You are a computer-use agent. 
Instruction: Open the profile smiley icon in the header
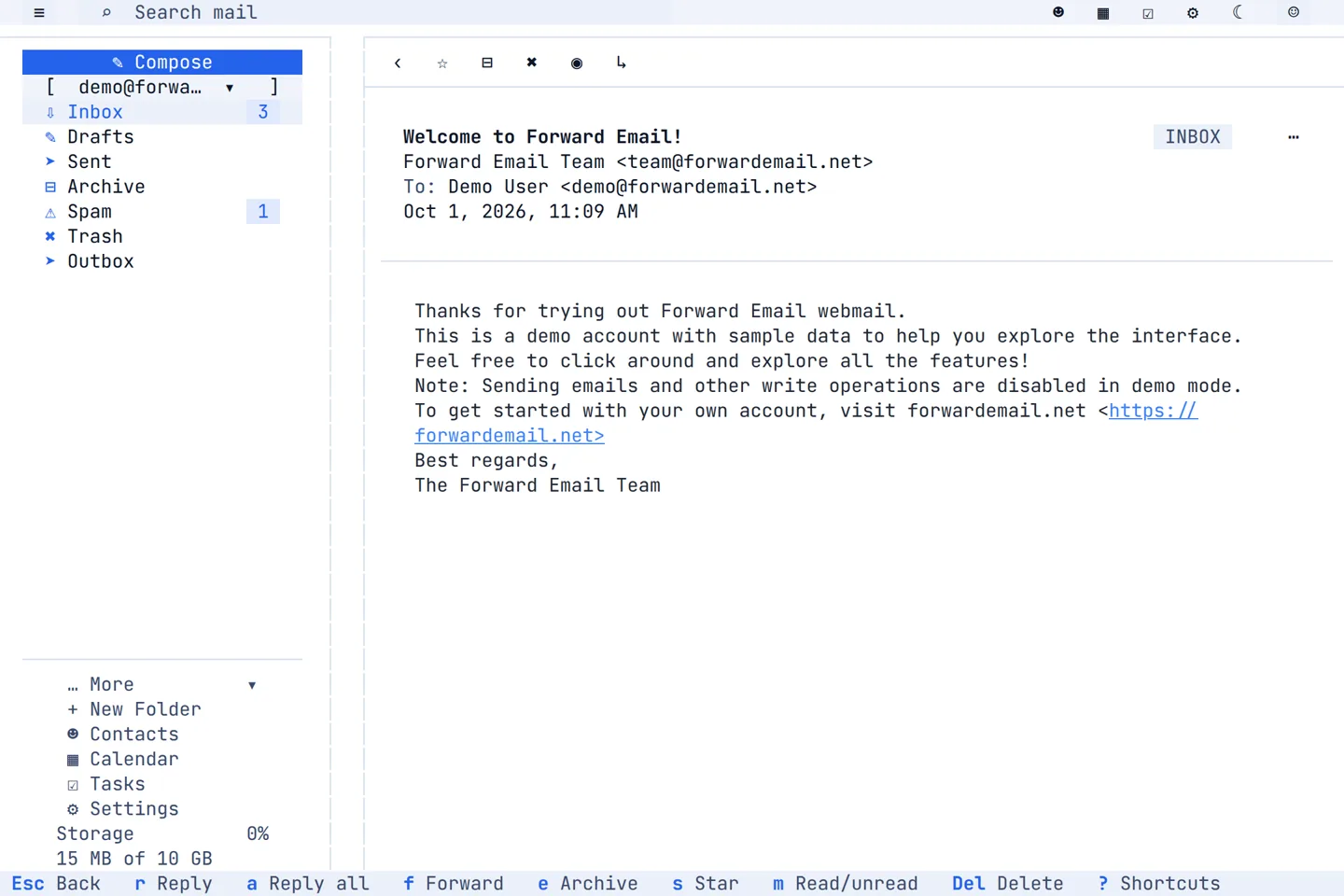point(1294,13)
